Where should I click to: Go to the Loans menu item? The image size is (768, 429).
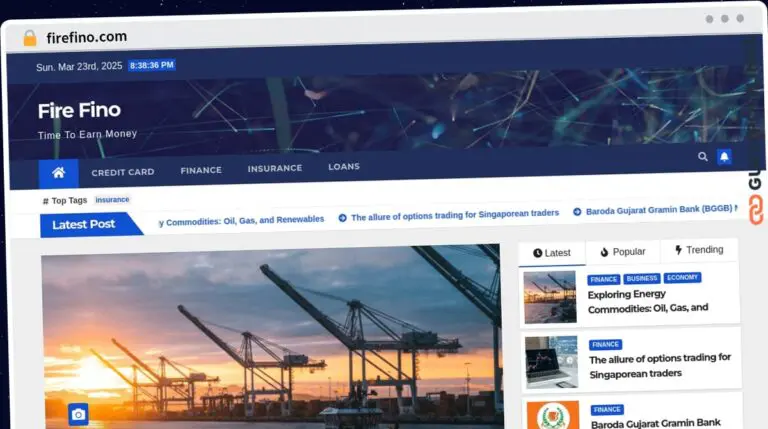(344, 166)
